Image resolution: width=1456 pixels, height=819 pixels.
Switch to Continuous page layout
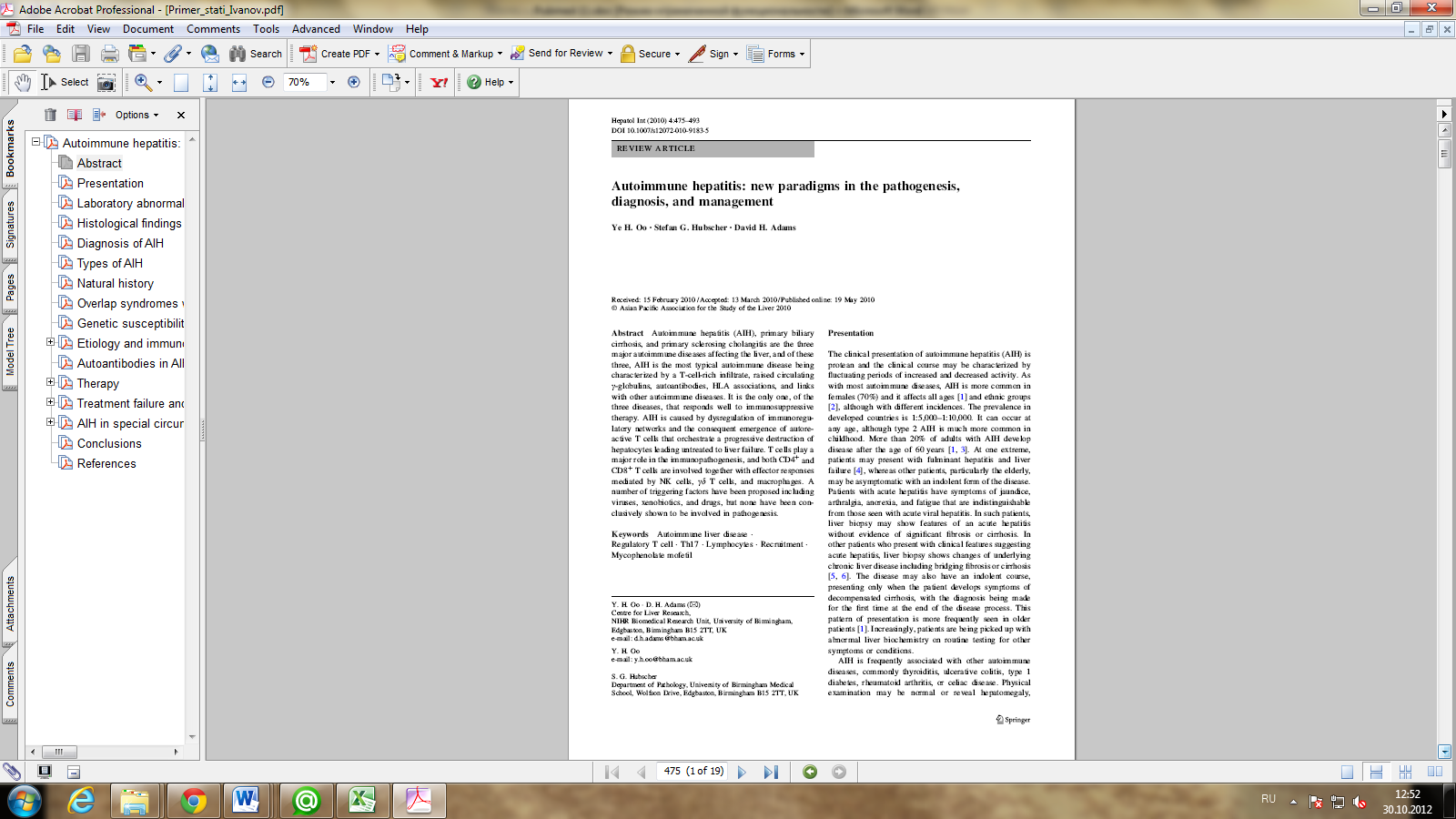click(1377, 772)
